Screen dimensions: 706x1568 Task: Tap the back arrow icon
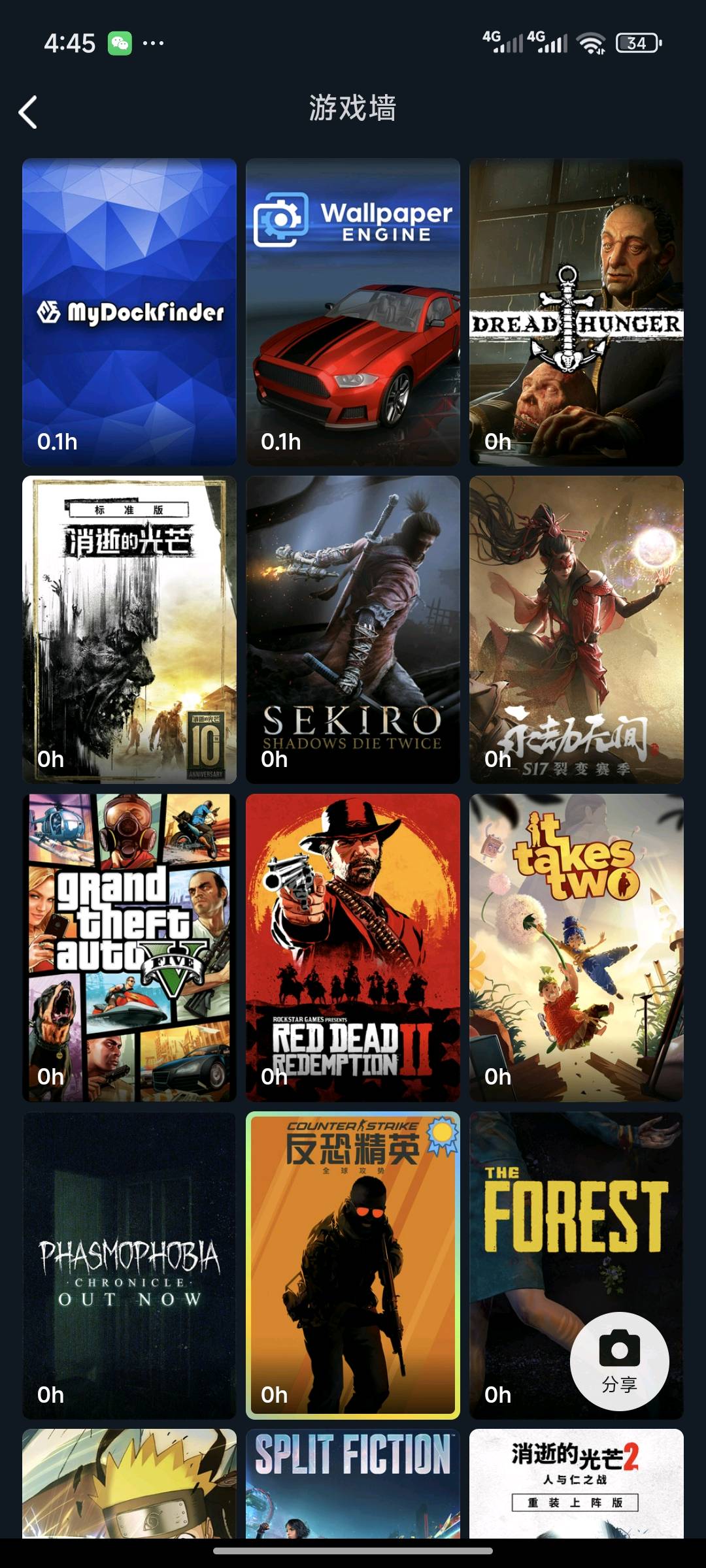27,112
